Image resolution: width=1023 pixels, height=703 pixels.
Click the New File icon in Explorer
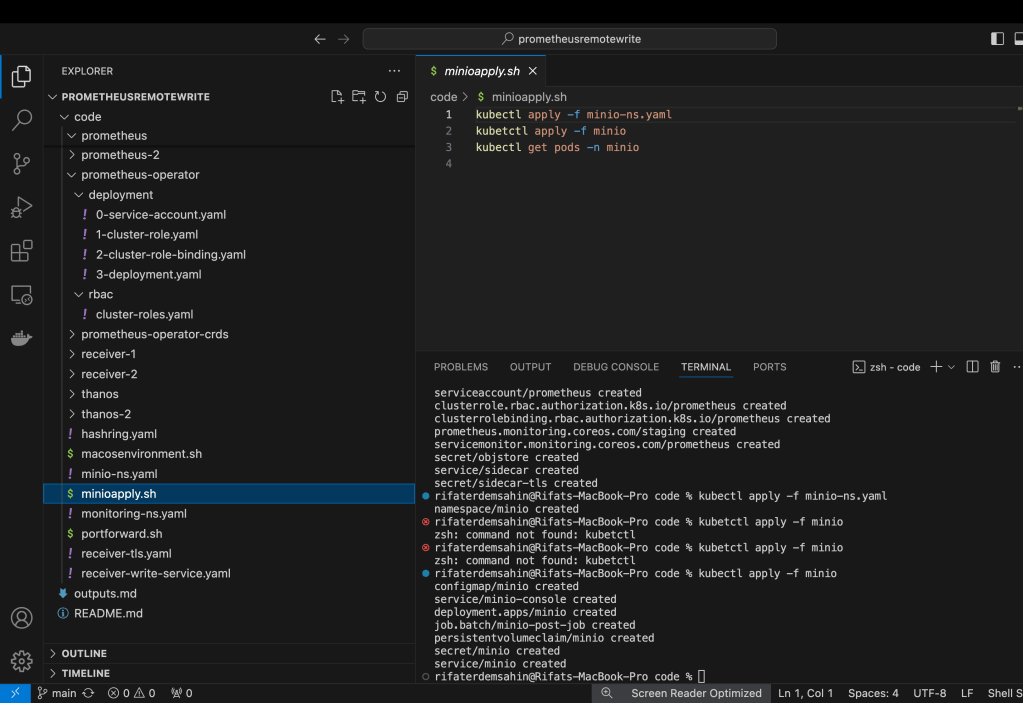point(337,97)
